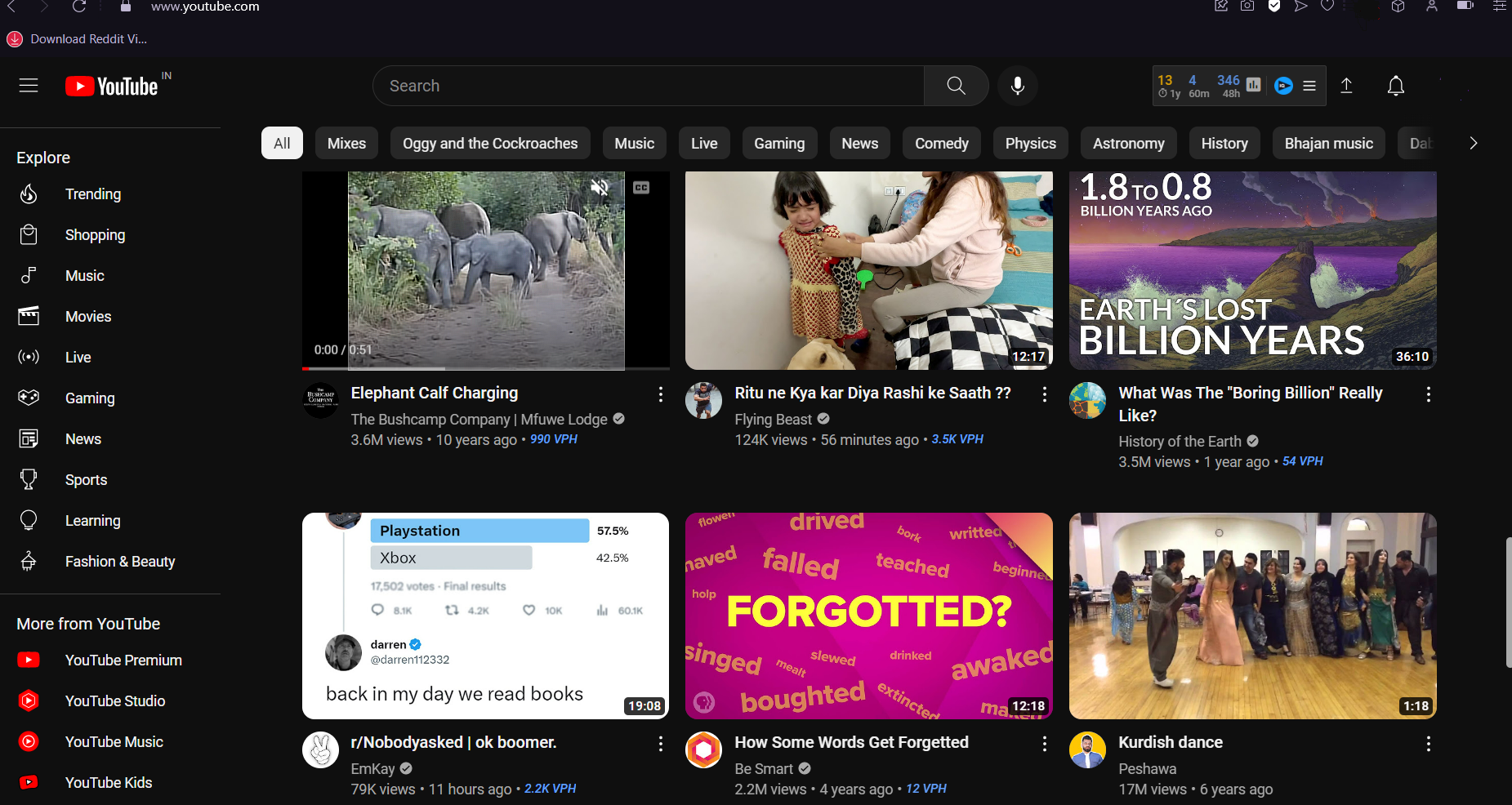Image resolution: width=1512 pixels, height=805 pixels.
Task: Open the video How Some Words Get Forgetted
Action: point(851,742)
